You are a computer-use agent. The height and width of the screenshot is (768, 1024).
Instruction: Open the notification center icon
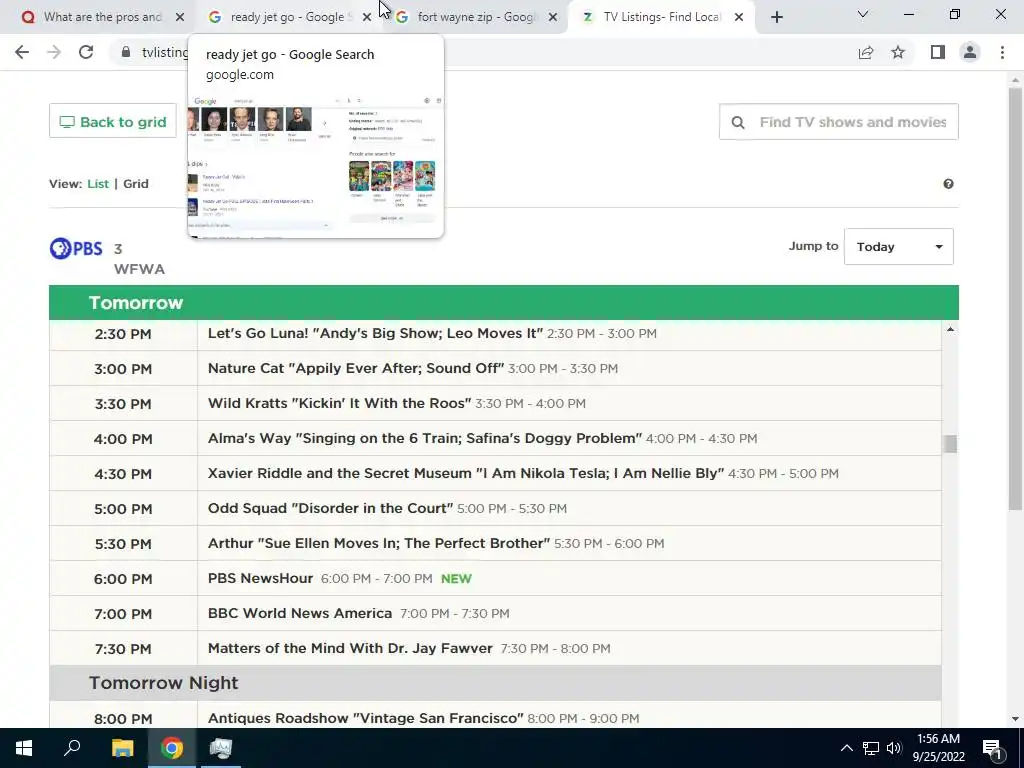click(x=991, y=748)
